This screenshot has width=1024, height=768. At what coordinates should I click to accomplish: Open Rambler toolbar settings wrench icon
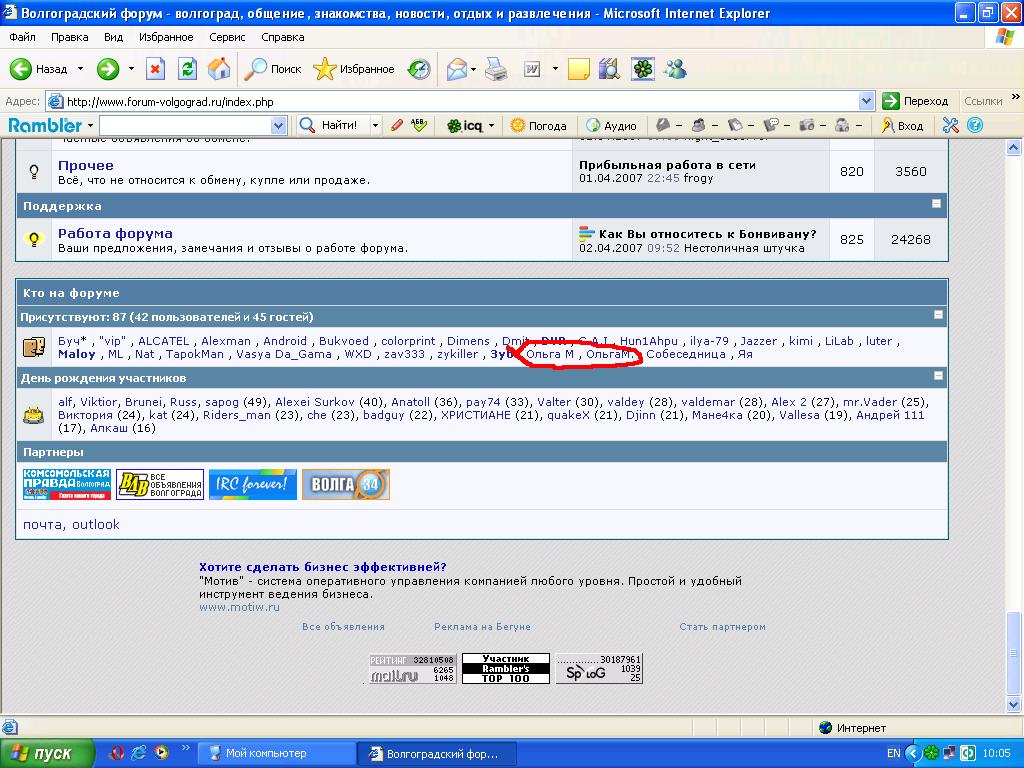(x=950, y=125)
